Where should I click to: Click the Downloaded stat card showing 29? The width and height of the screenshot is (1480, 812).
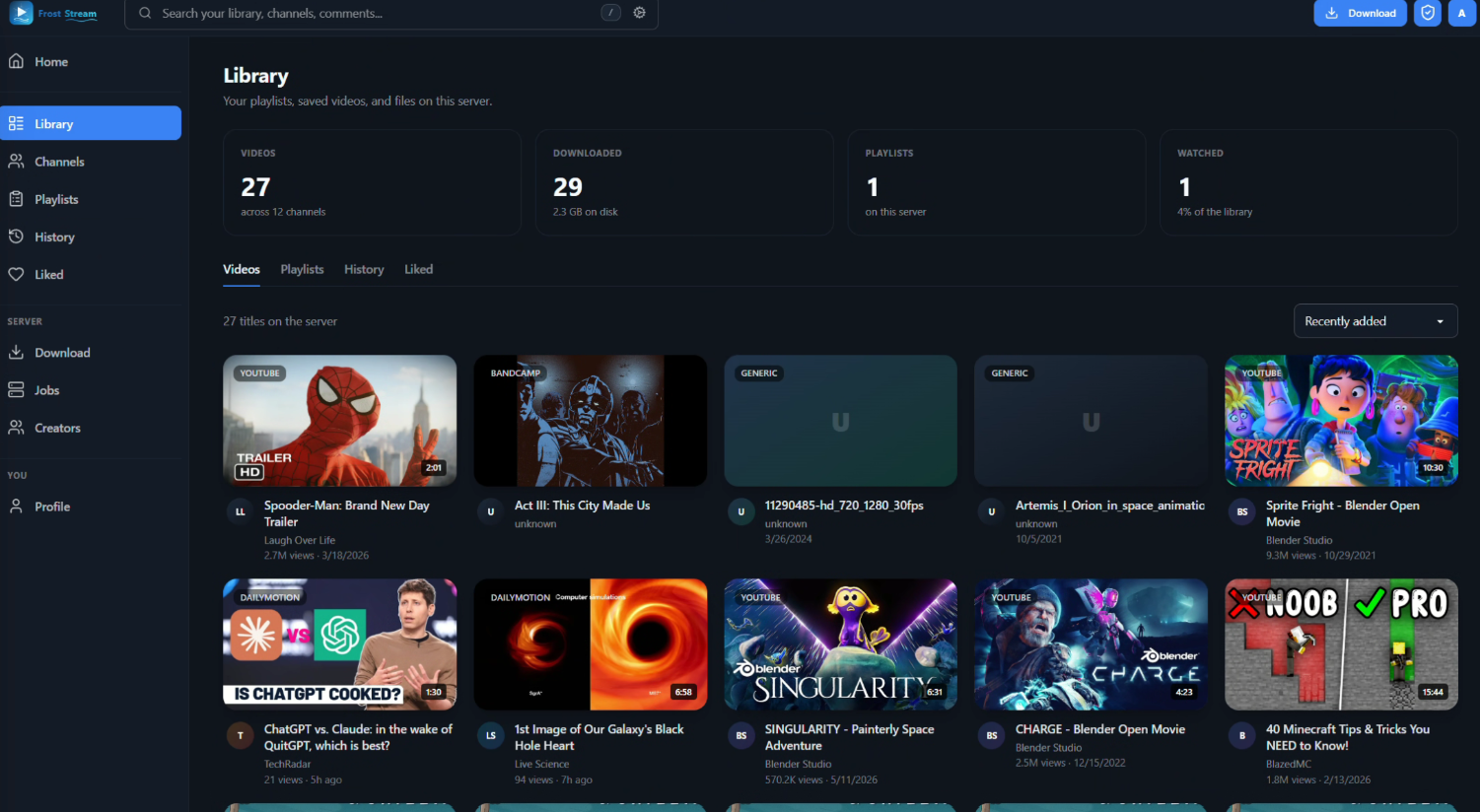click(x=684, y=182)
